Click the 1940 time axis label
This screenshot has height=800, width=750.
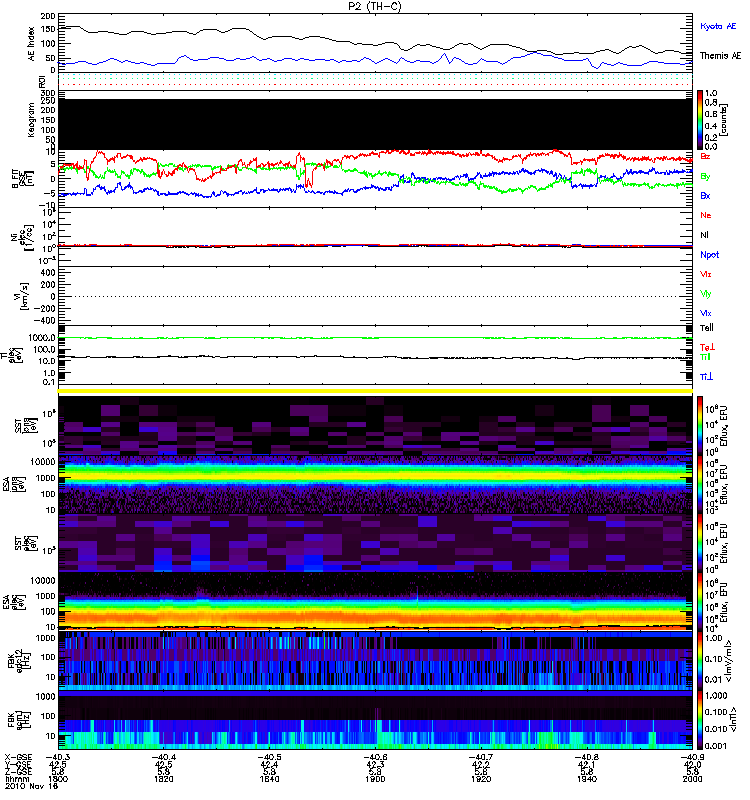587,779
